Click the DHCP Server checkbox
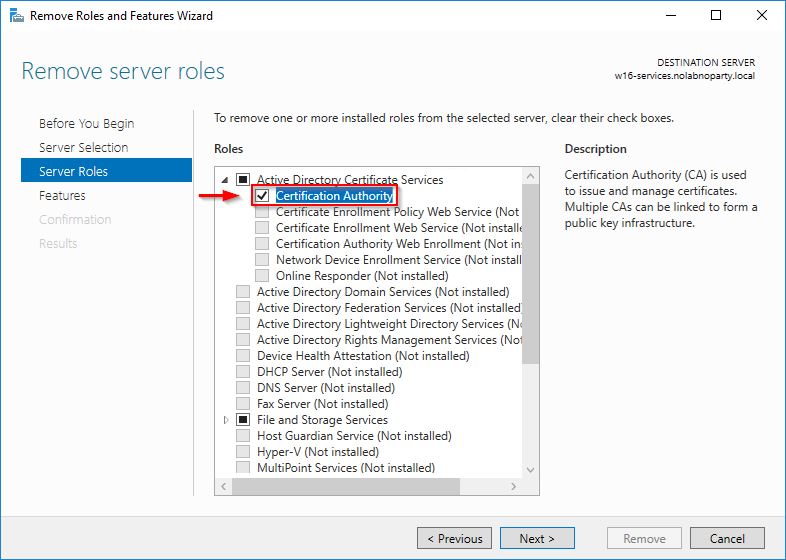This screenshot has height=560, width=786. 243,371
